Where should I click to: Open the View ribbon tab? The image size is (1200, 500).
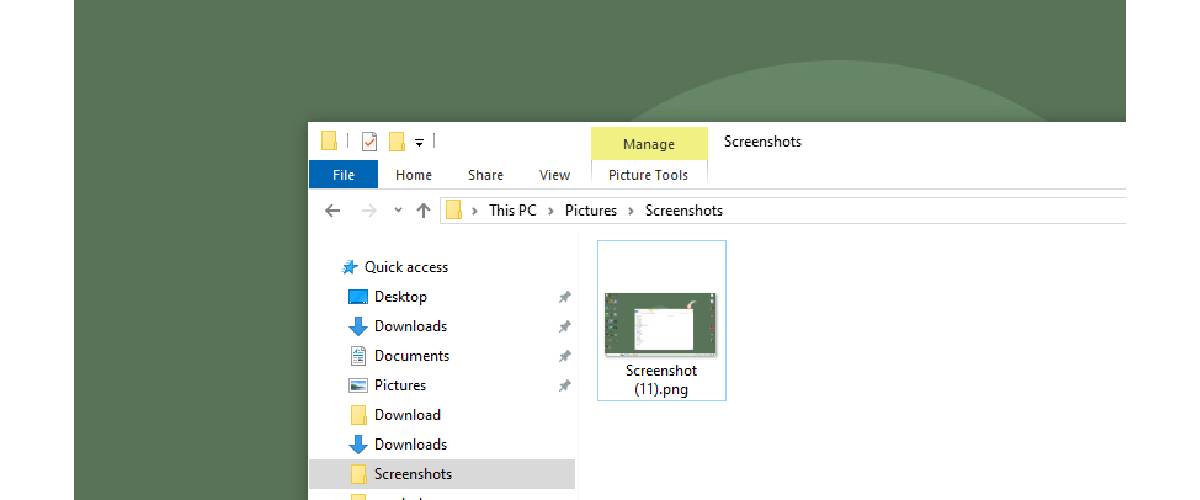(x=554, y=175)
